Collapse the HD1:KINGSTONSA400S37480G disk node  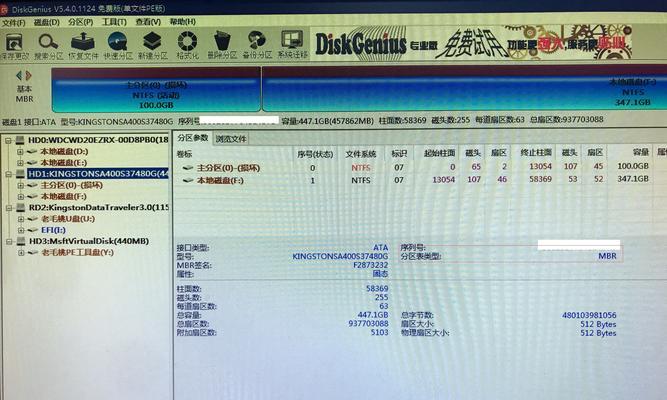(x=8, y=174)
